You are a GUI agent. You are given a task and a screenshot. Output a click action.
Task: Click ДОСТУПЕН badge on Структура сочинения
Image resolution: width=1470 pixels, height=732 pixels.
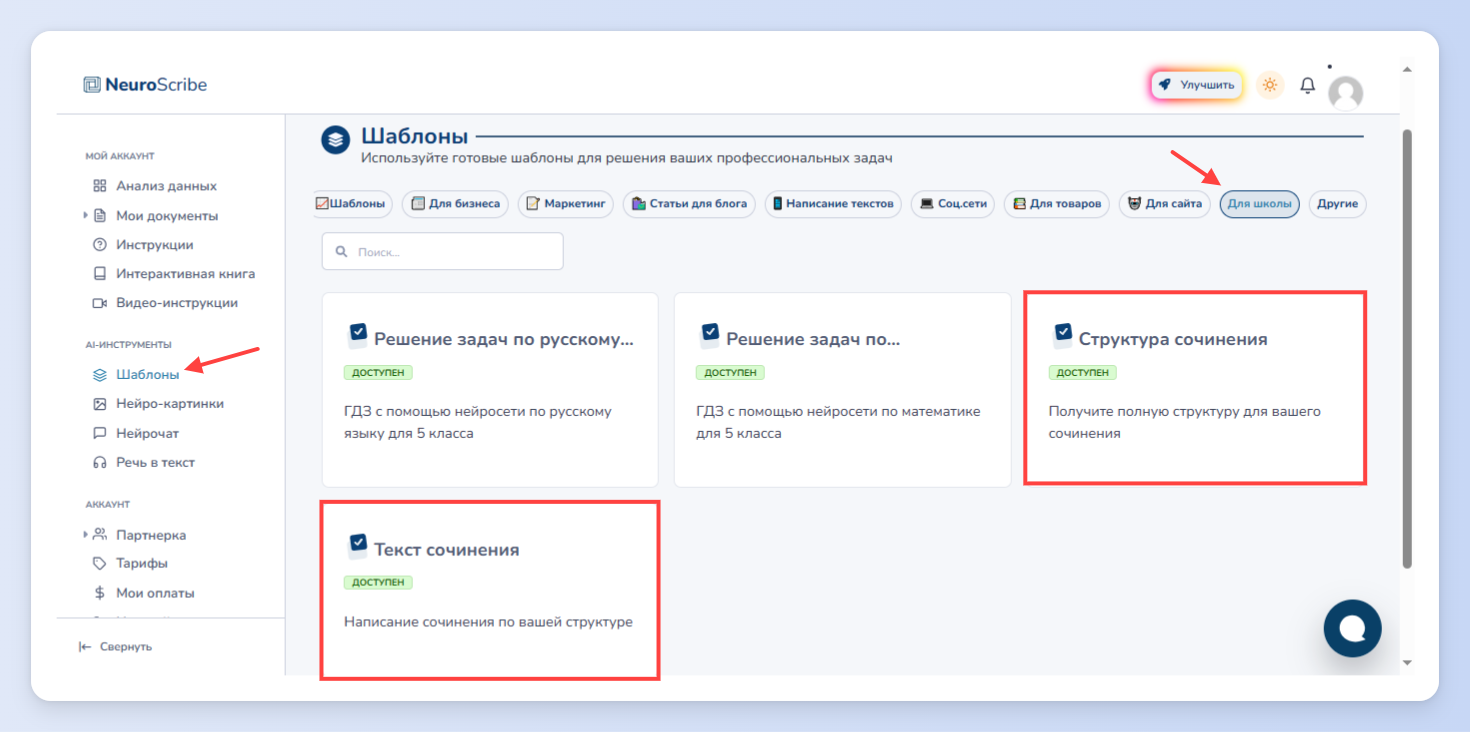(1083, 372)
